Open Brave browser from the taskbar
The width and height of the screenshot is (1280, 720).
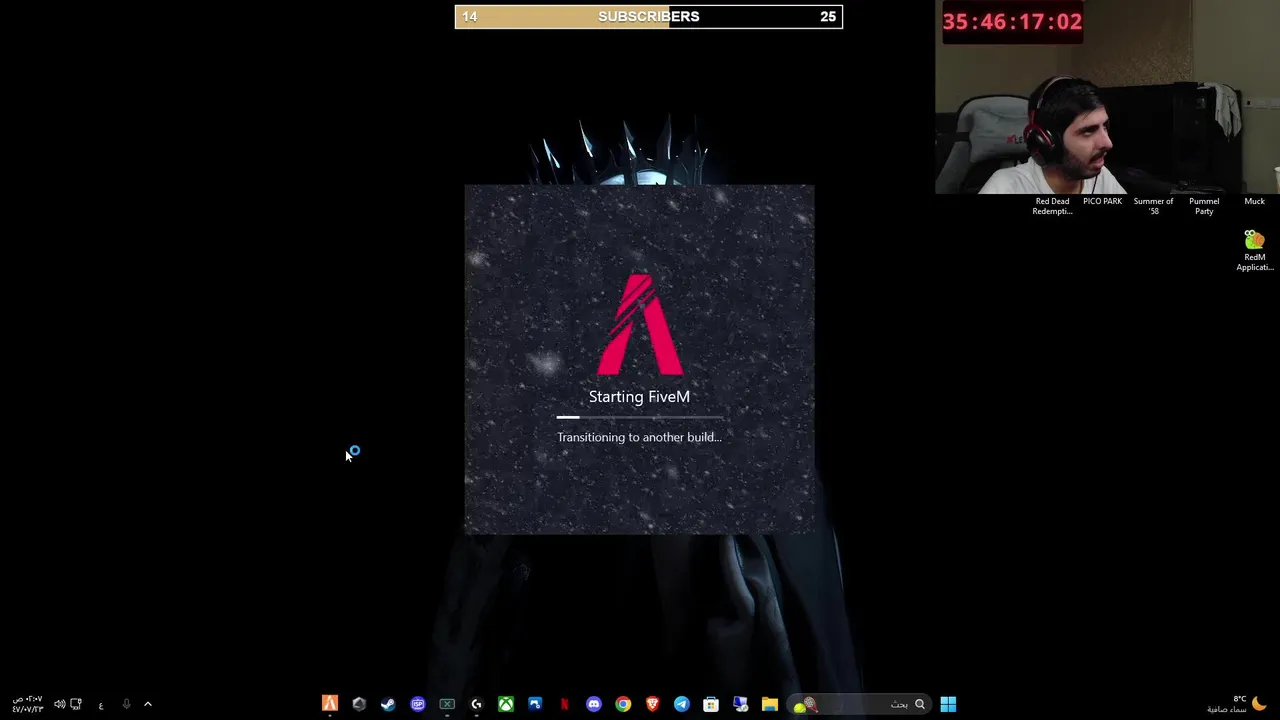(x=652, y=704)
